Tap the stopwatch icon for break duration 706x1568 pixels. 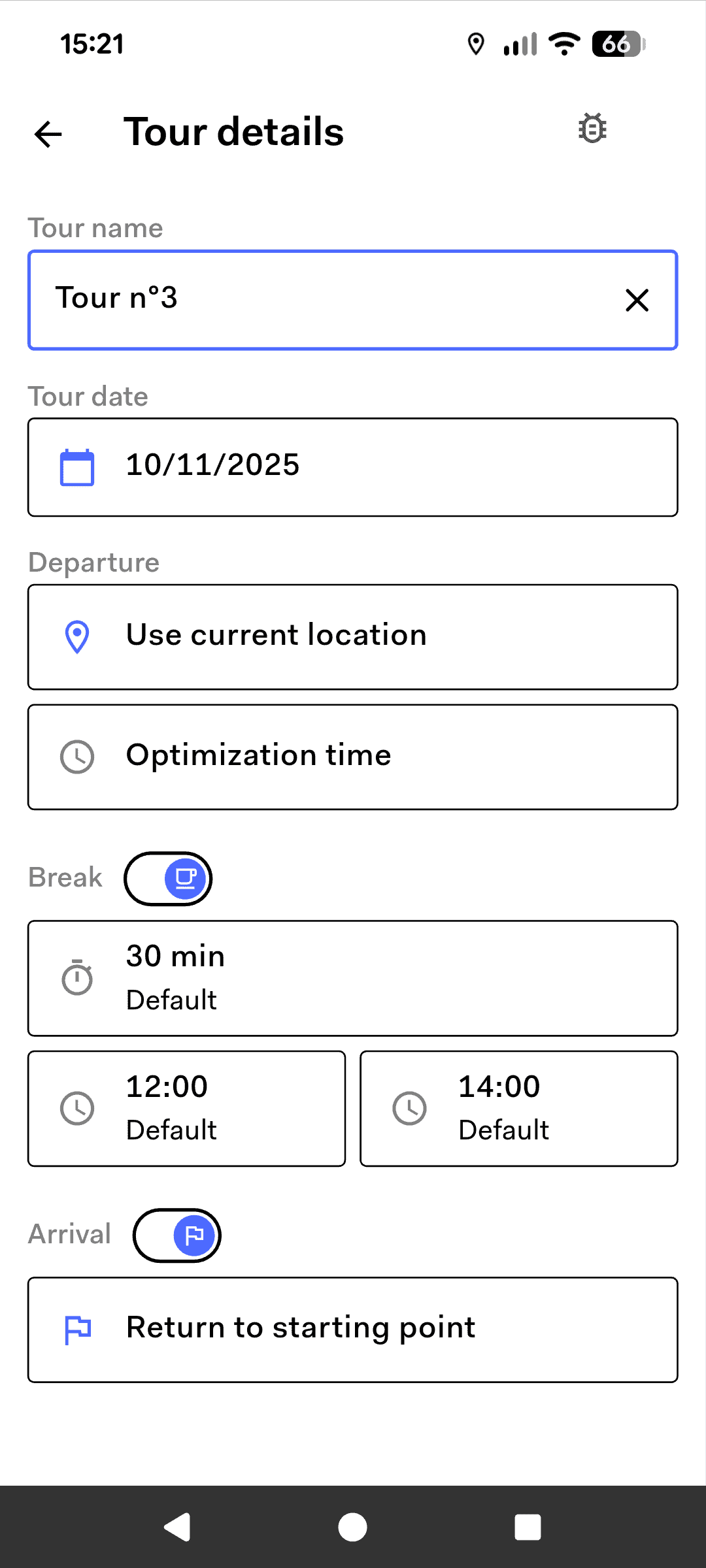pos(77,978)
